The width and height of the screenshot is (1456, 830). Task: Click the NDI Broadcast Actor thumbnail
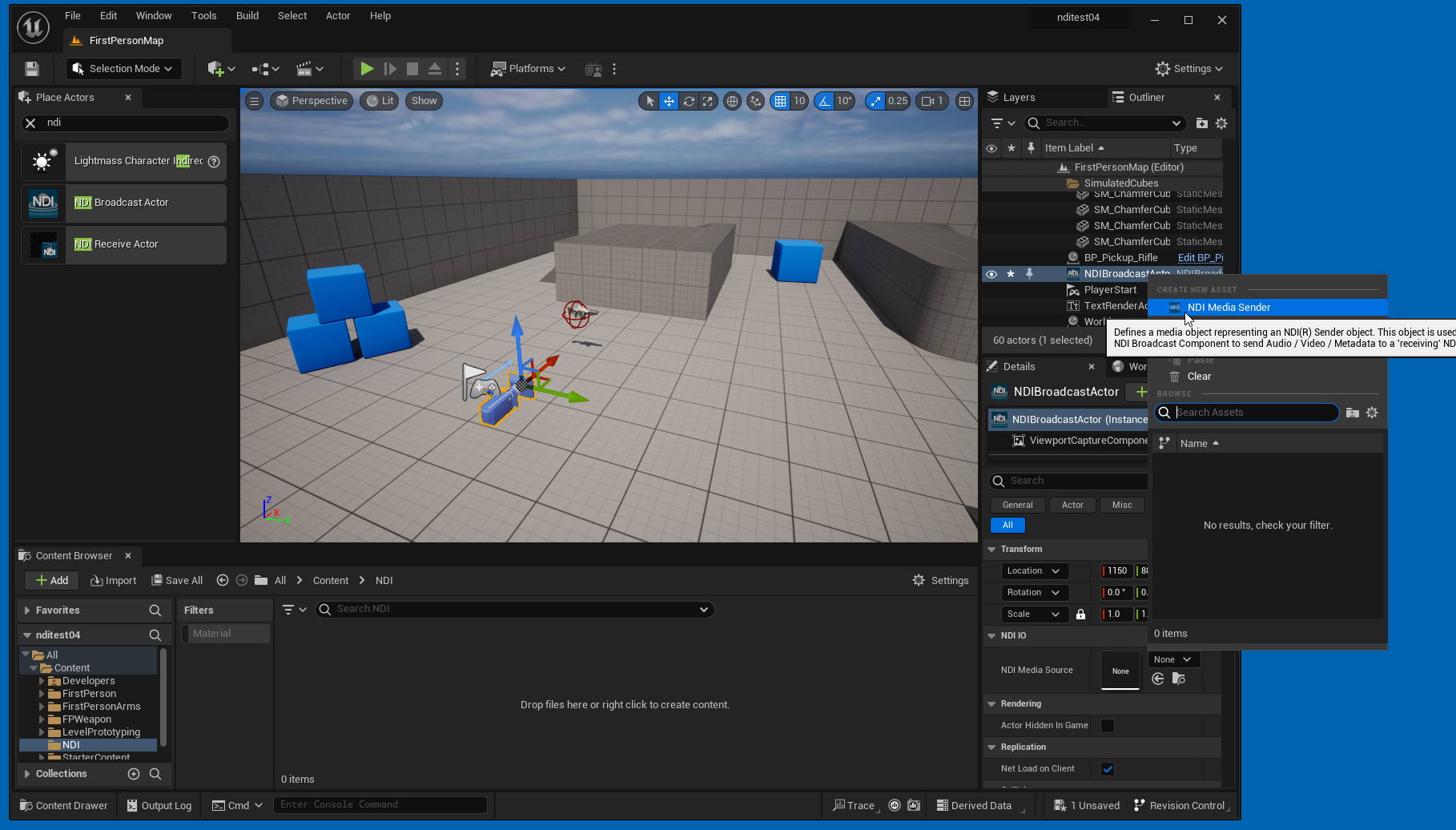tap(43, 203)
